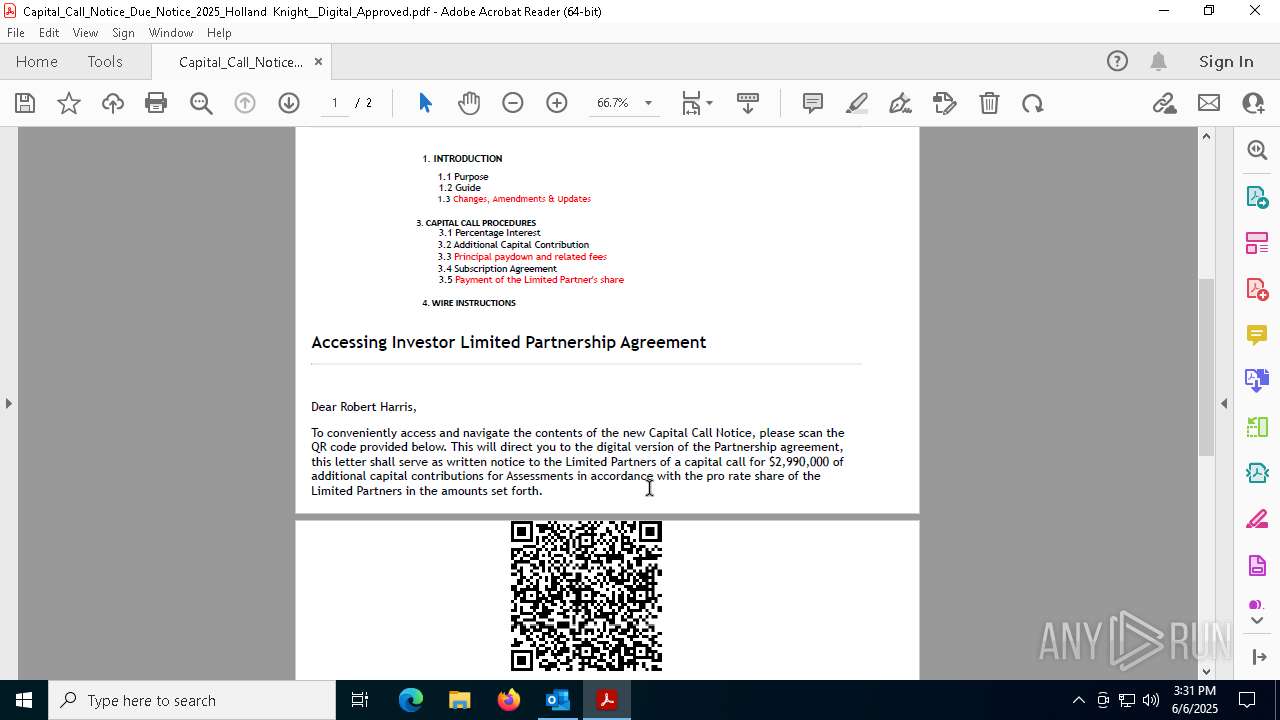Collapse the right tools pane
This screenshot has height=720, width=1280.
click(x=1224, y=403)
